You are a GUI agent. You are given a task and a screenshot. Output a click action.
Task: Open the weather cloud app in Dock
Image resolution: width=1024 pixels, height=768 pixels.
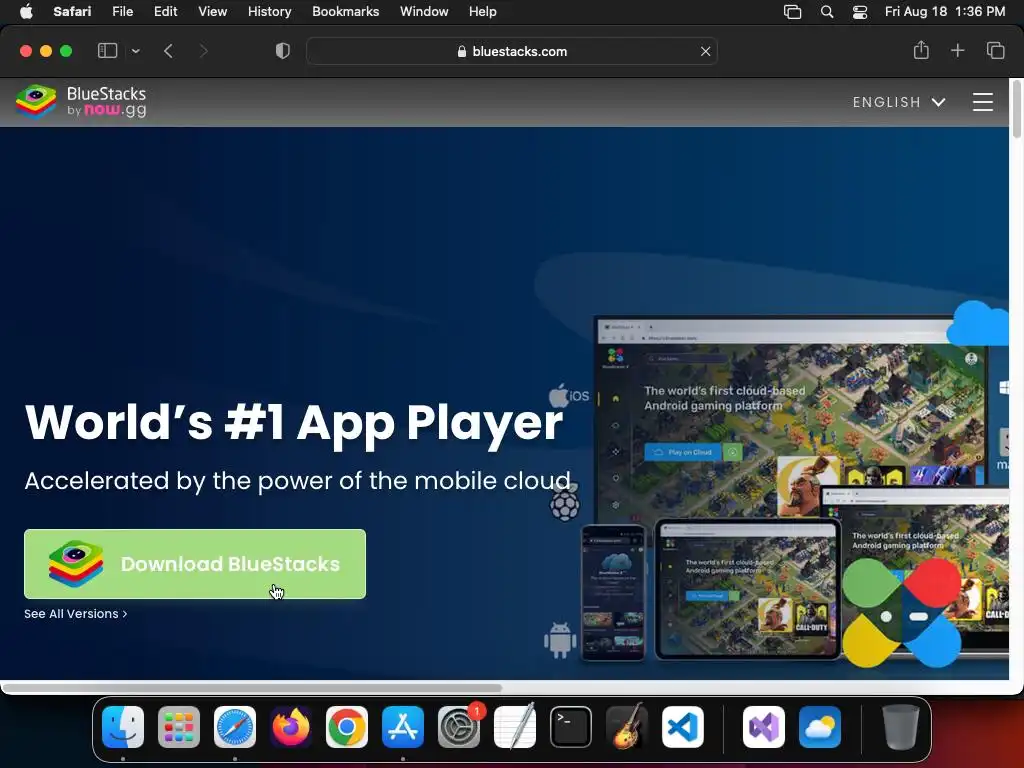point(820,727)
